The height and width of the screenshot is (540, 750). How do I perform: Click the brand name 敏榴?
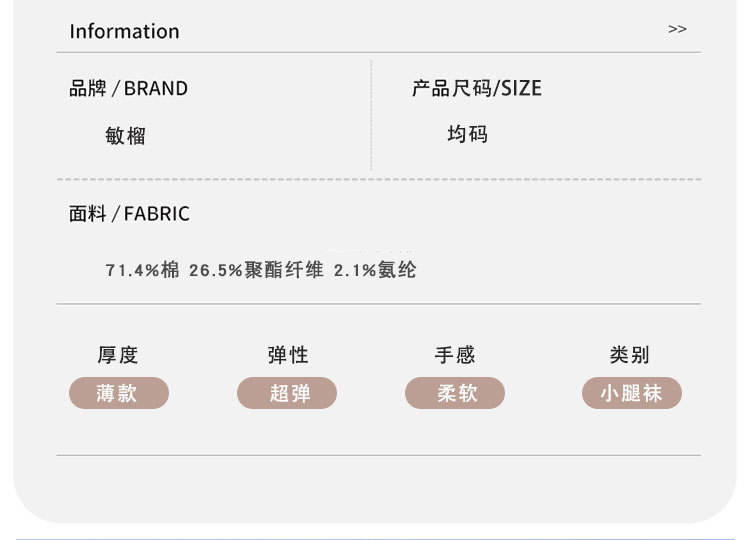pos(125,136)
